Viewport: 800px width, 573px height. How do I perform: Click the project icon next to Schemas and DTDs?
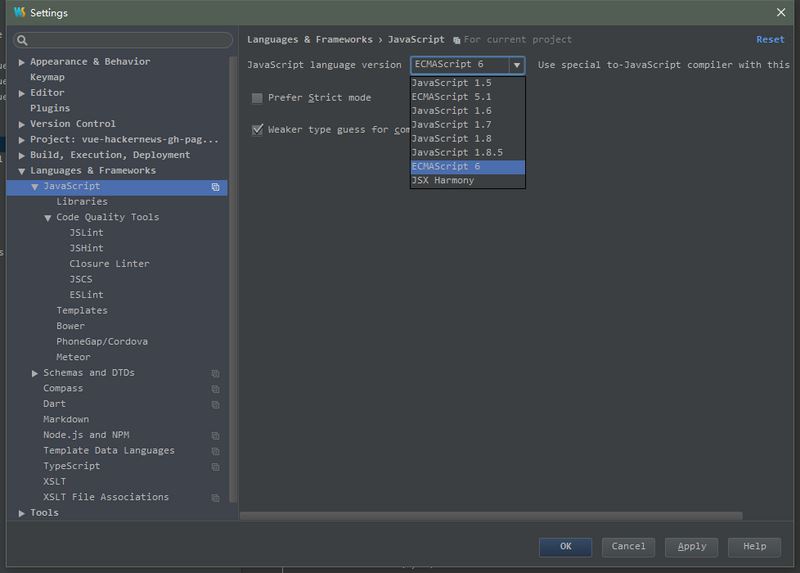[215, 373]
